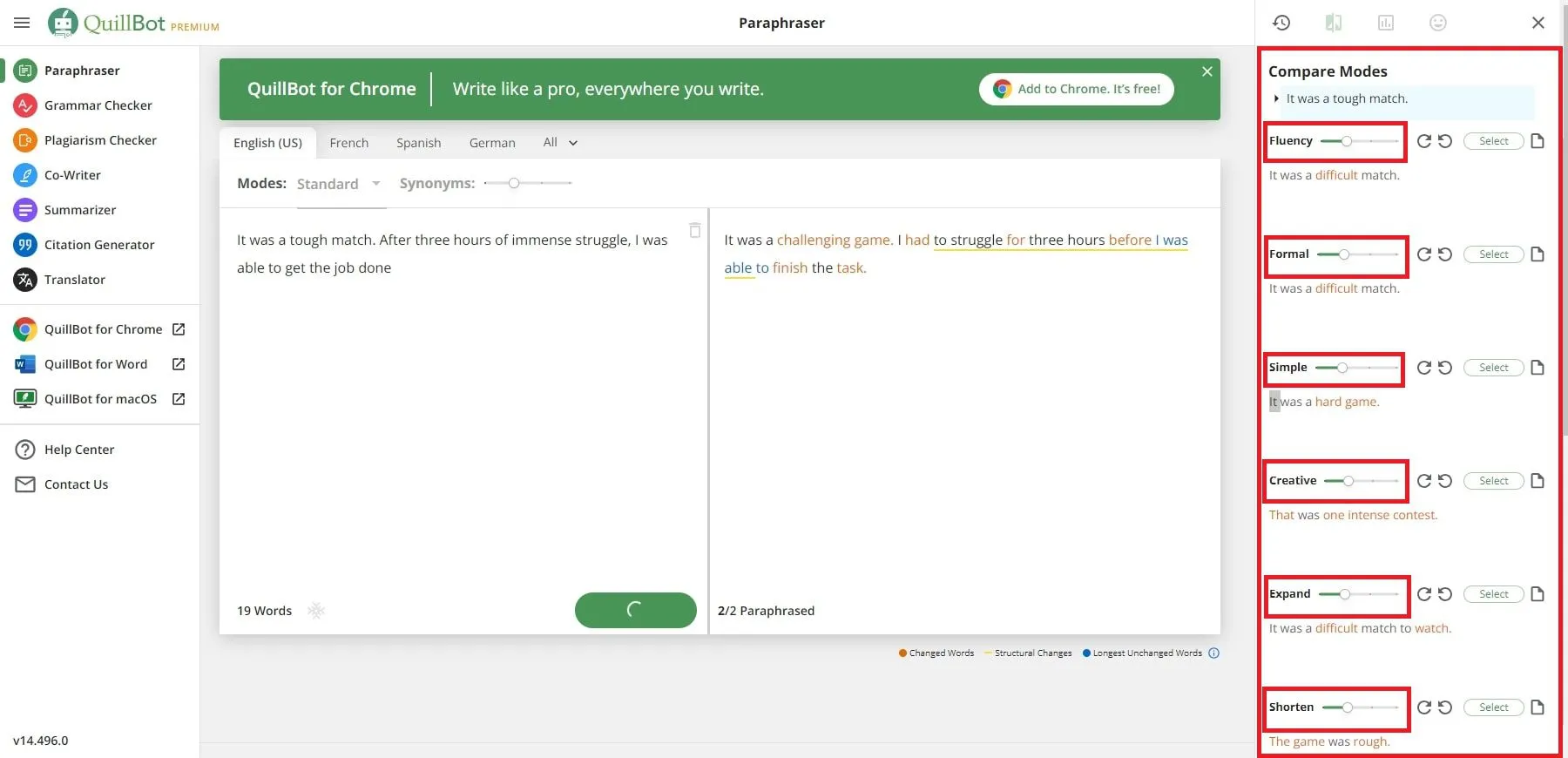Viewport: 1568px width, 758px height.
Task: Expand the All languages dropdown
Action: pyautogui.click(x=560, y=143)
